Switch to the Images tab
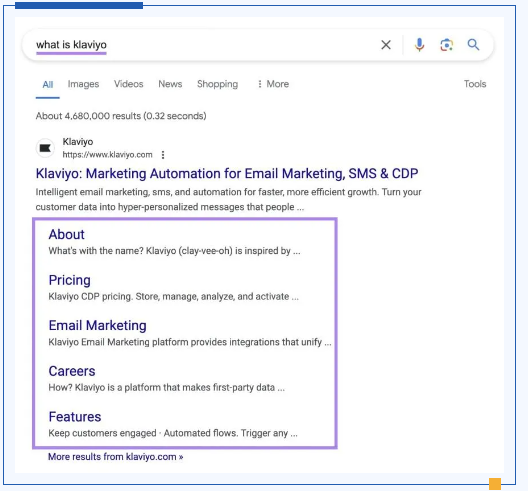This screenshot has width=528, height=491. coord(84,84)
